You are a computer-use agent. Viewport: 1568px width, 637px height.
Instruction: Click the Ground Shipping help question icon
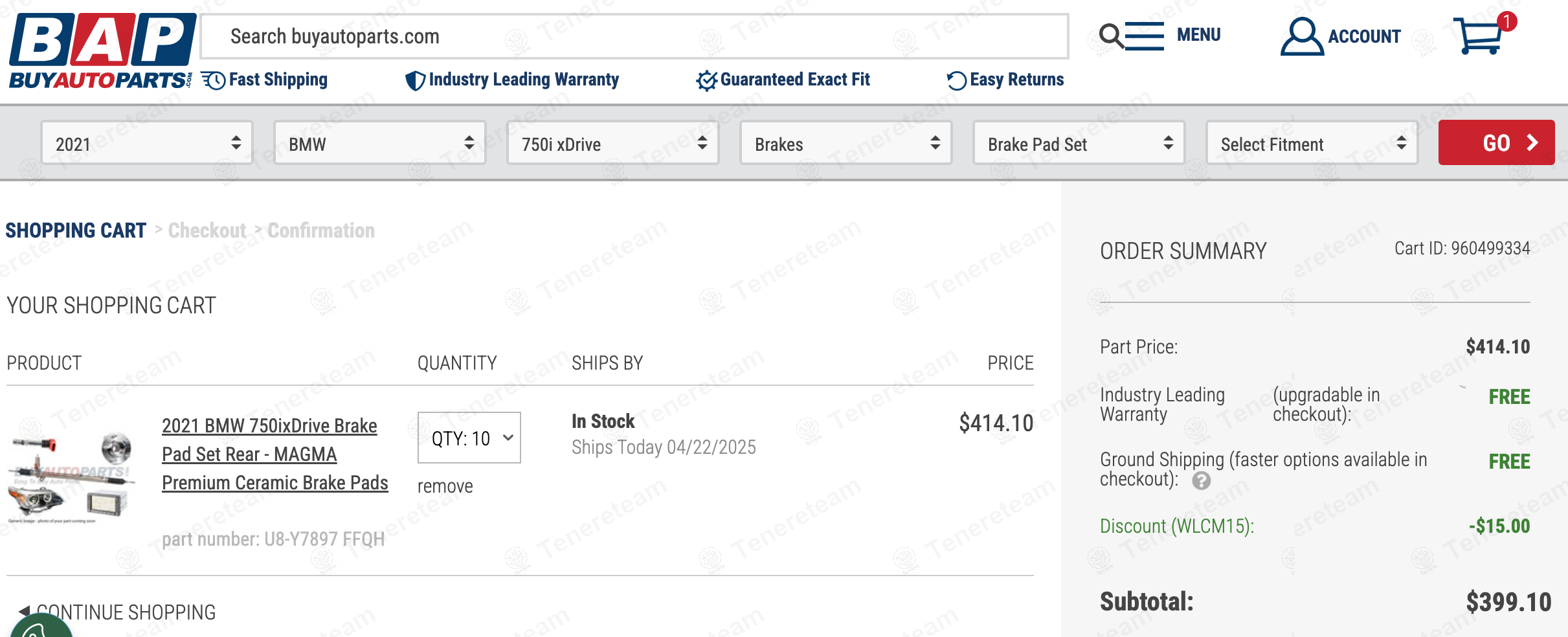[1201, 481]
